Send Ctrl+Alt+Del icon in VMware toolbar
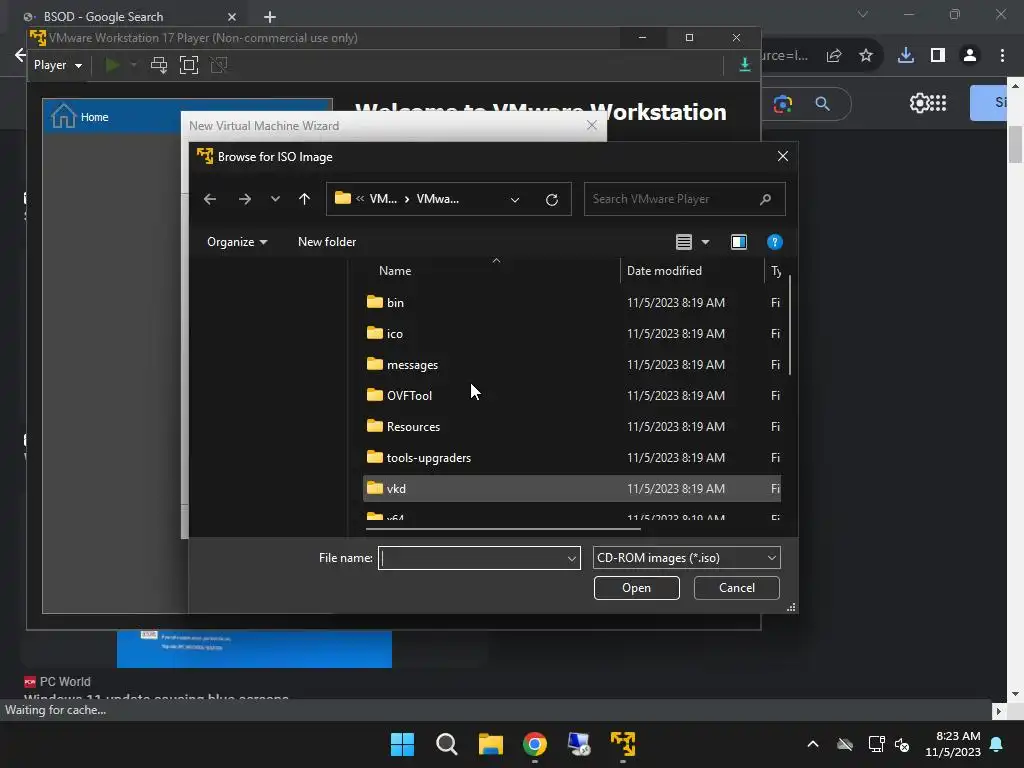Viewport: 1024px width, 768px height. (x=159, y=65)
